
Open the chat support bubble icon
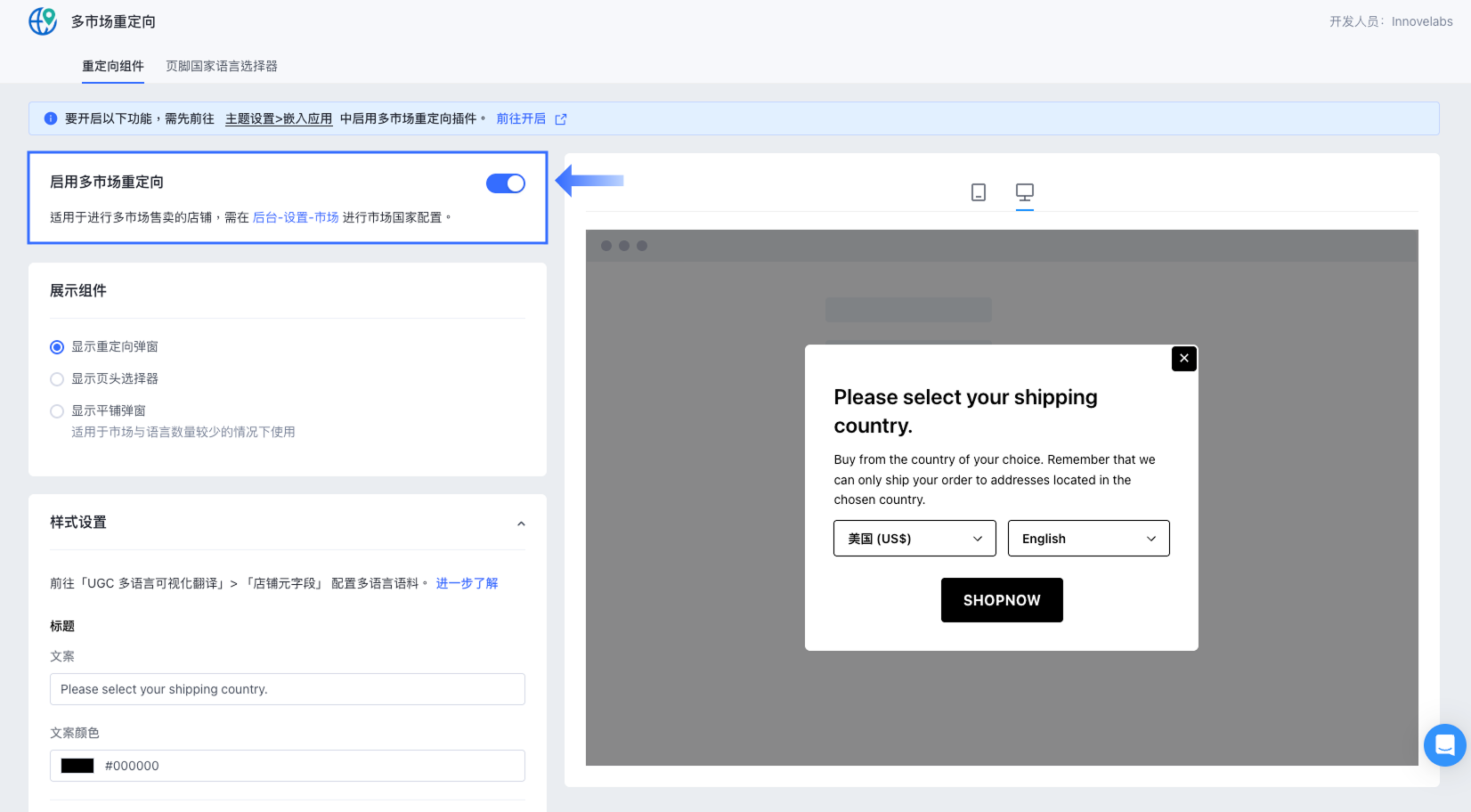pyautogui.click(x=1445, y=745)
